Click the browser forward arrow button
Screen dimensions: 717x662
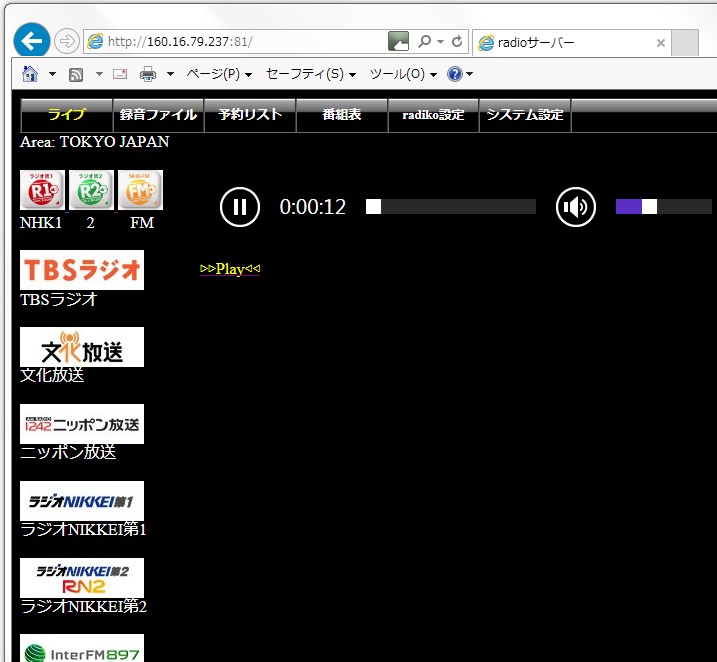67,42
